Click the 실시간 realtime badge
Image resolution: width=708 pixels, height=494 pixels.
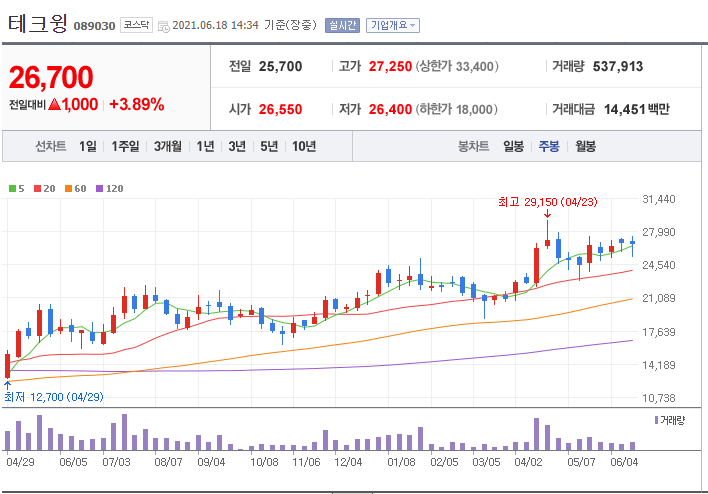click(x=342, y=25)
